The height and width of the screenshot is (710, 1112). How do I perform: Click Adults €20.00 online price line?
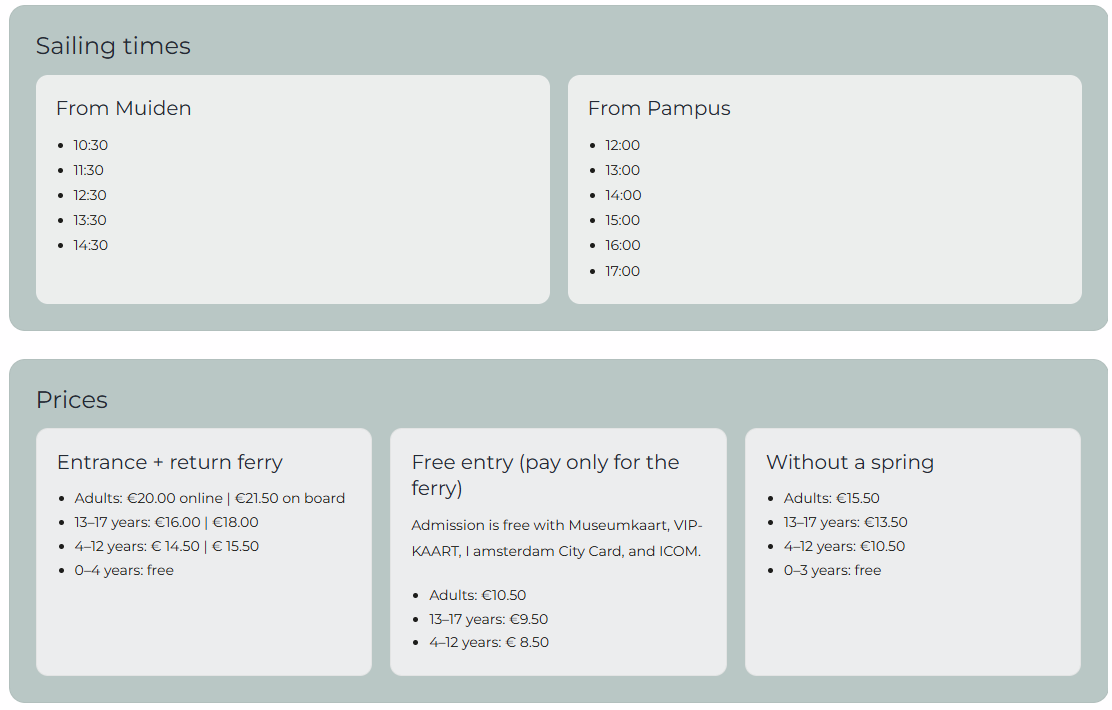pyautogui.click(x=210, y=499)
